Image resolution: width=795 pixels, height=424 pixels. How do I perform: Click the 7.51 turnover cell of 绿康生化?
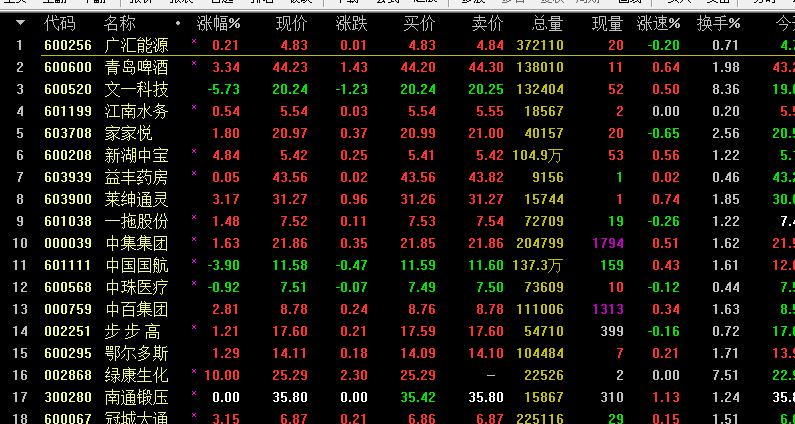tap(726, 375)
